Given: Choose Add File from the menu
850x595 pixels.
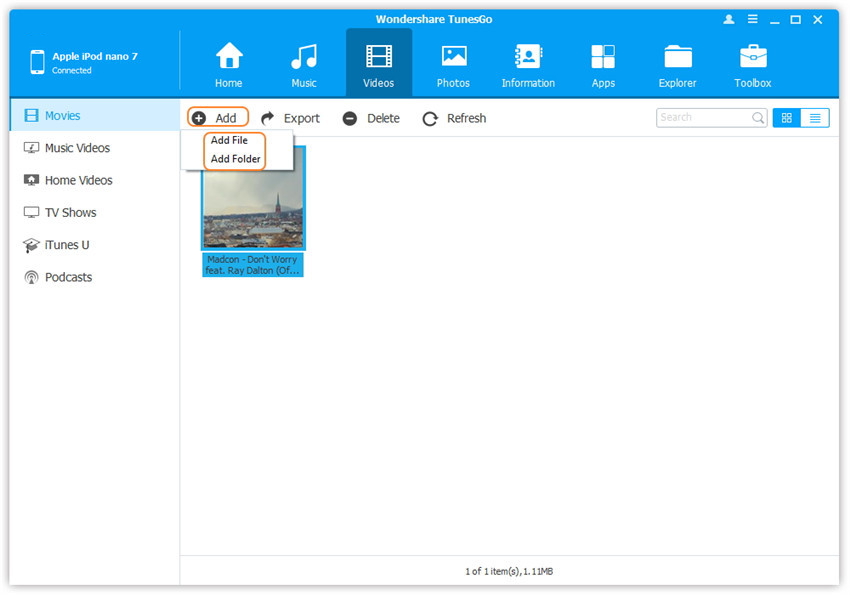Looking at the screenshot, I should (230, 141).
